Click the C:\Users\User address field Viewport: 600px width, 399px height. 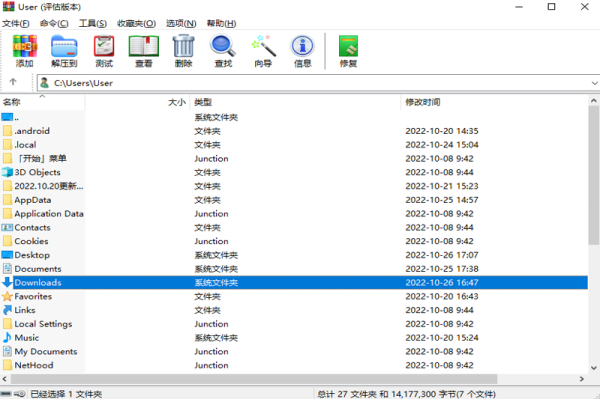318,83
